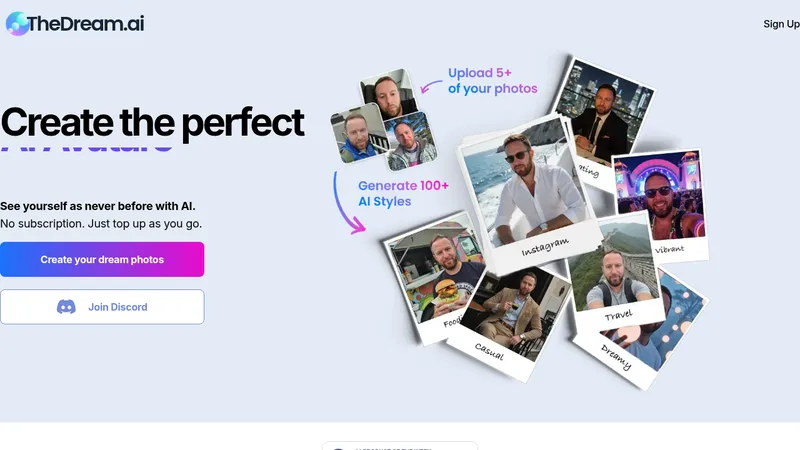Select the Travel style polaroid photo
The image size is (800, 450).
pos(615,270)
